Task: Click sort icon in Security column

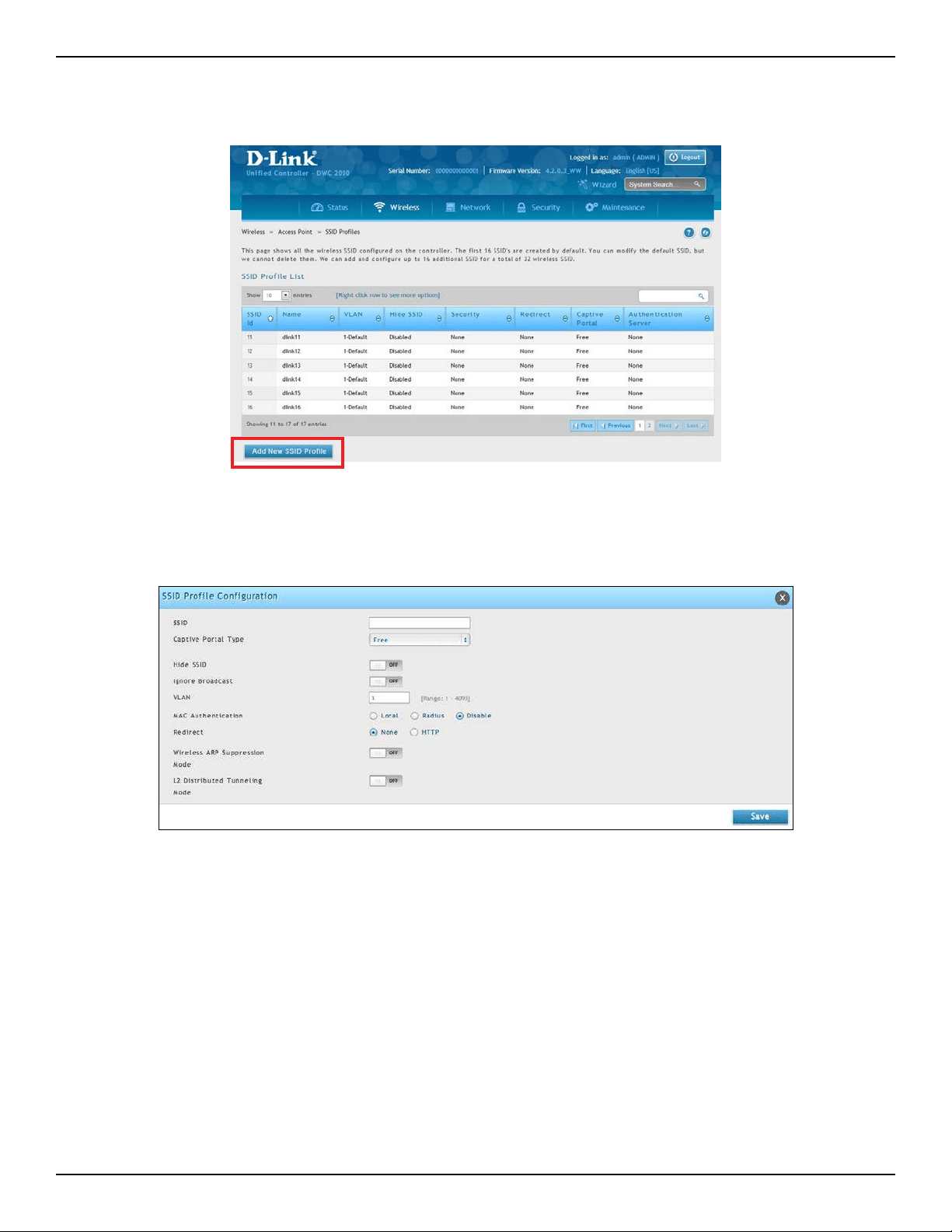Action: 509,319
